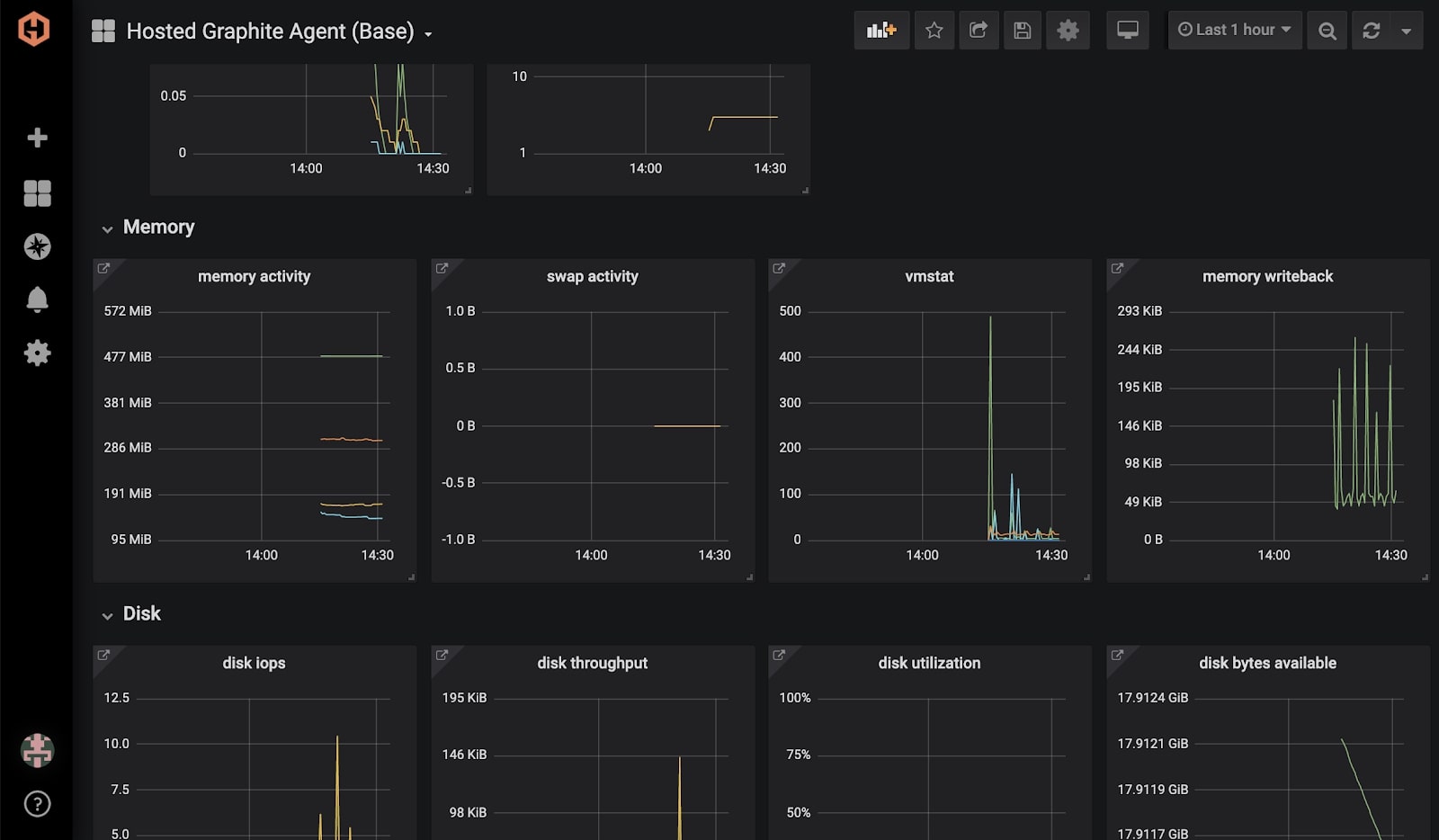Click the 0.05 axis label in top graph

point(174,96)
